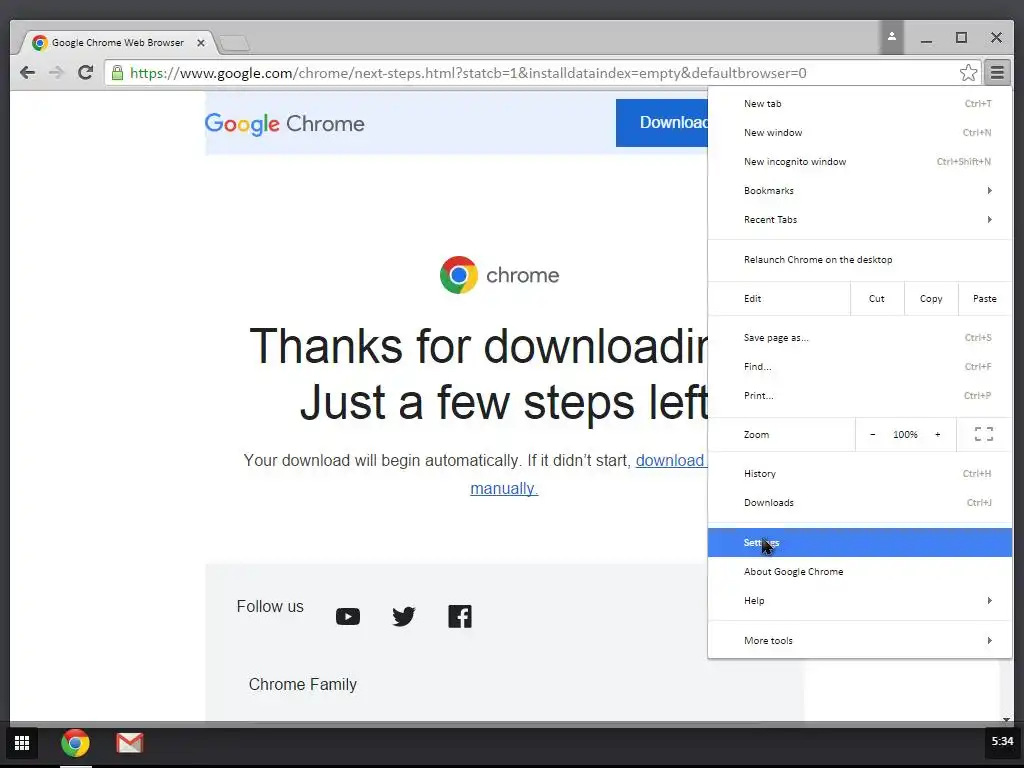Screen dimensions: 1024x768
Task: Click Cut in the Edit row
Action: (x=877, y=298)
